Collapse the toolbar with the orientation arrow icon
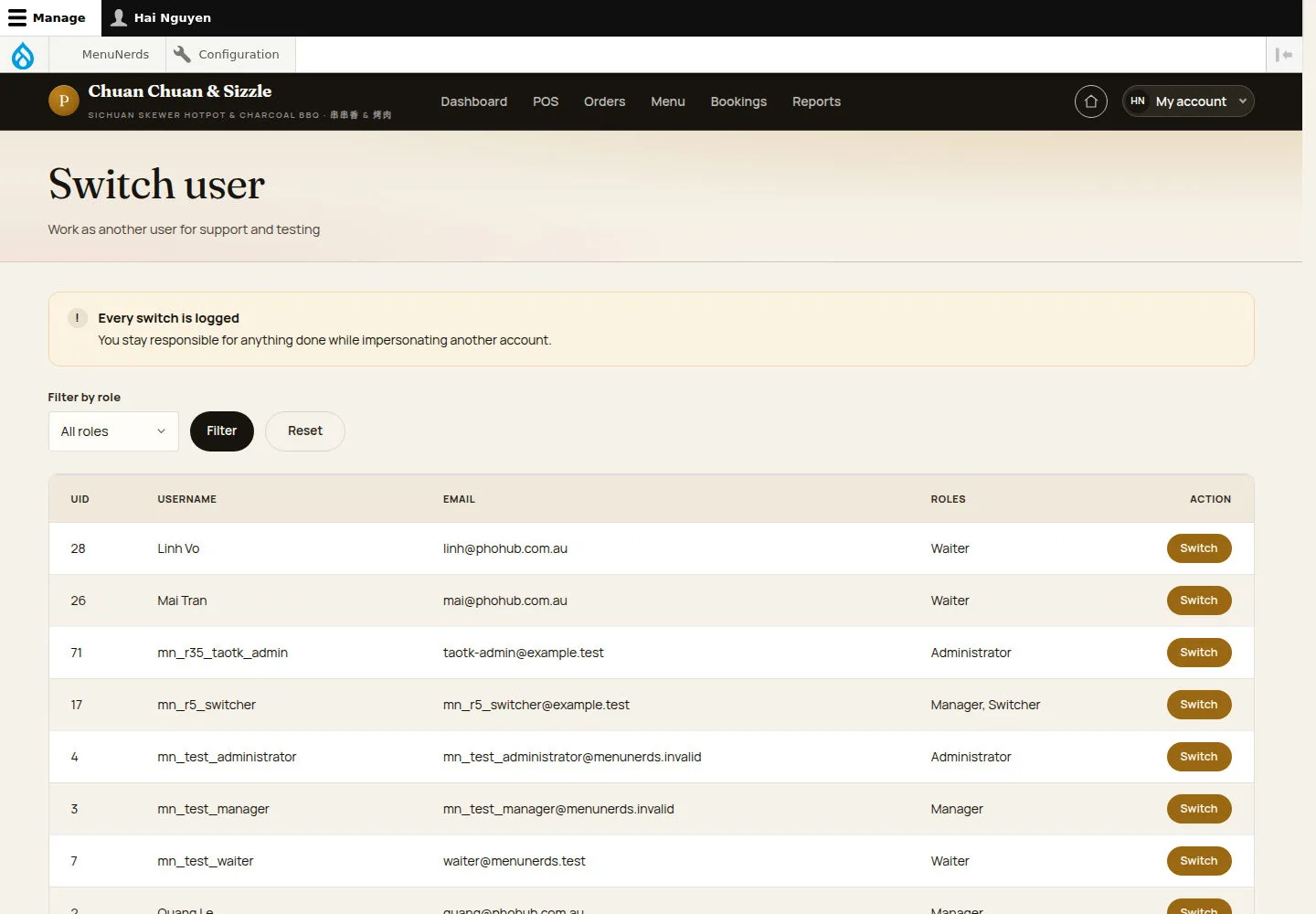1316x914 pixels. [x=1284, y=55]
